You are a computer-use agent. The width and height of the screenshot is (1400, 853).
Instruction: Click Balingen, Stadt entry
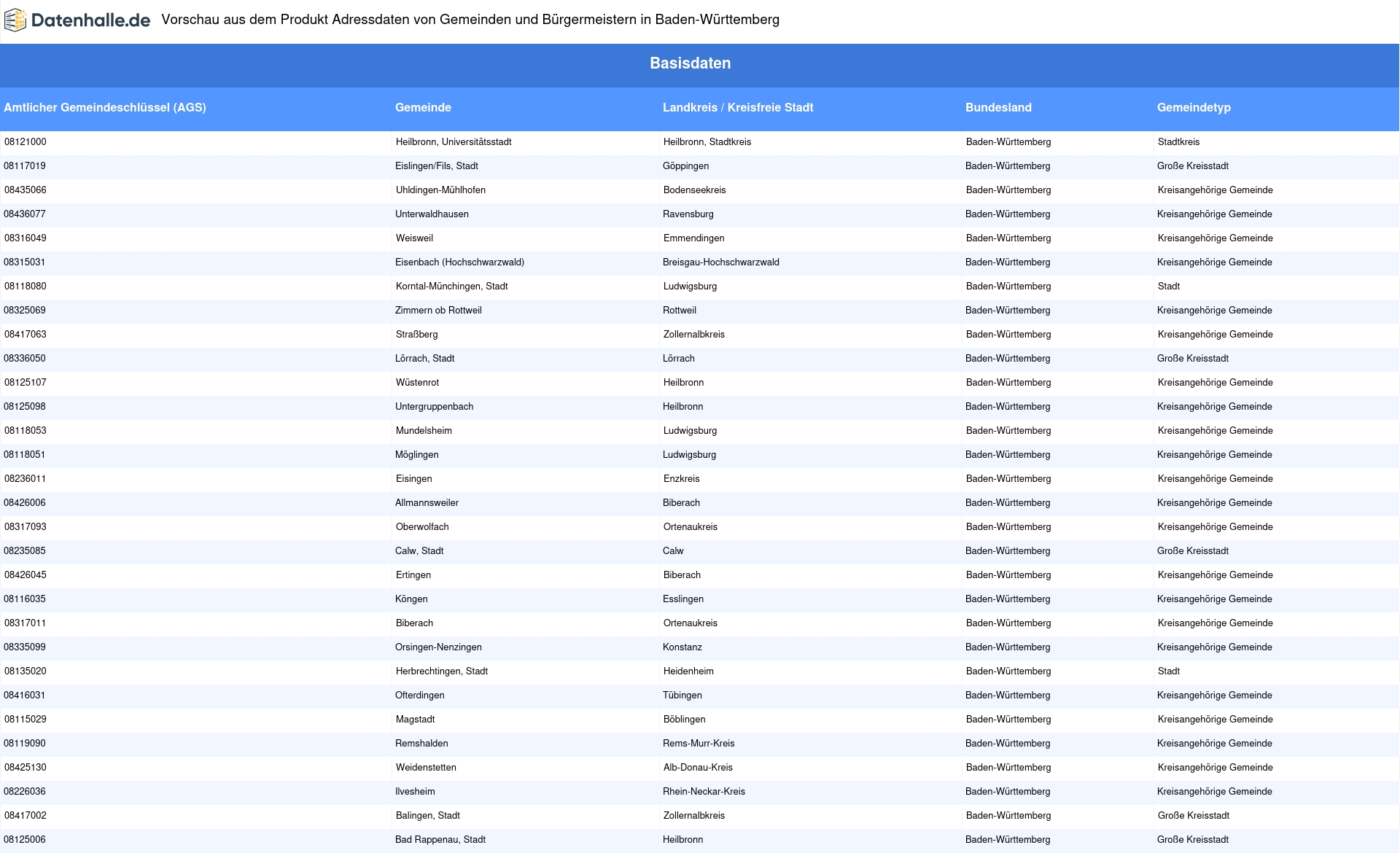(x=428, y=816)
